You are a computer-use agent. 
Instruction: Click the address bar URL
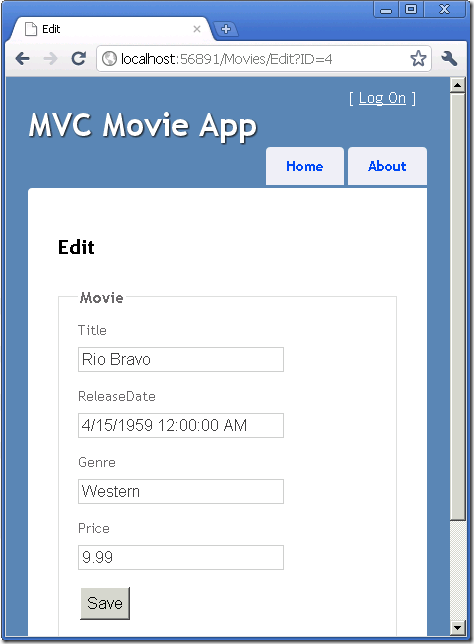click(x=226, y=59)
